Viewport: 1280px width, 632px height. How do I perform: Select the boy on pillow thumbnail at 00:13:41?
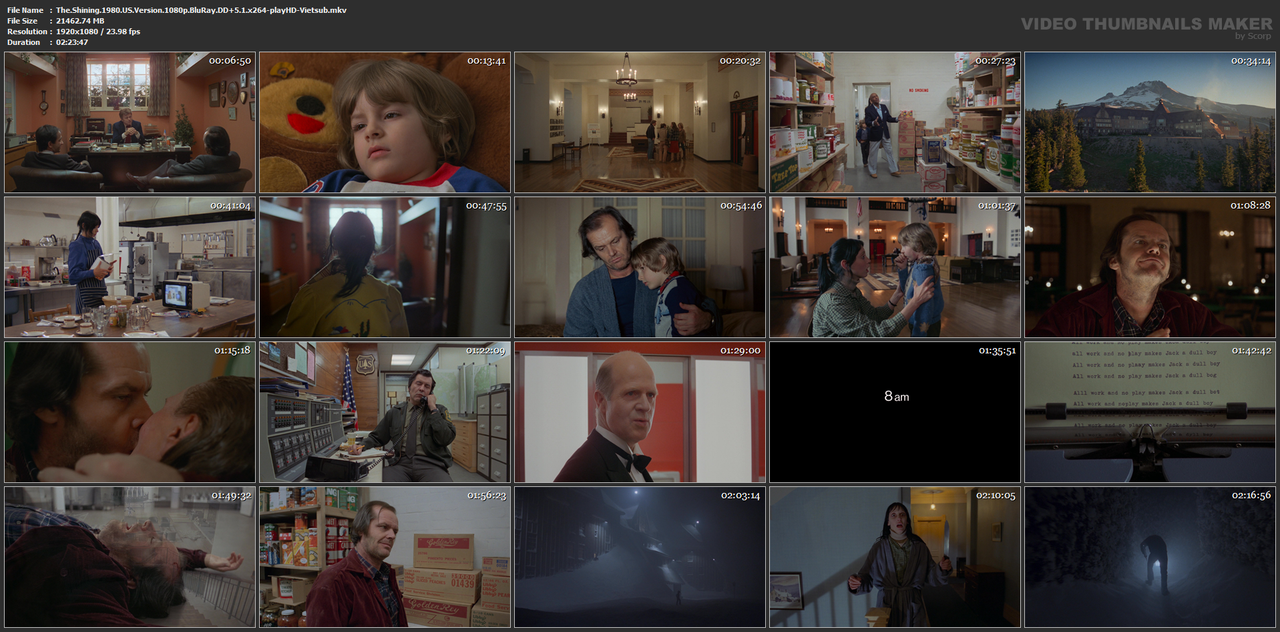pyautogui.click(x=385, y=122)
